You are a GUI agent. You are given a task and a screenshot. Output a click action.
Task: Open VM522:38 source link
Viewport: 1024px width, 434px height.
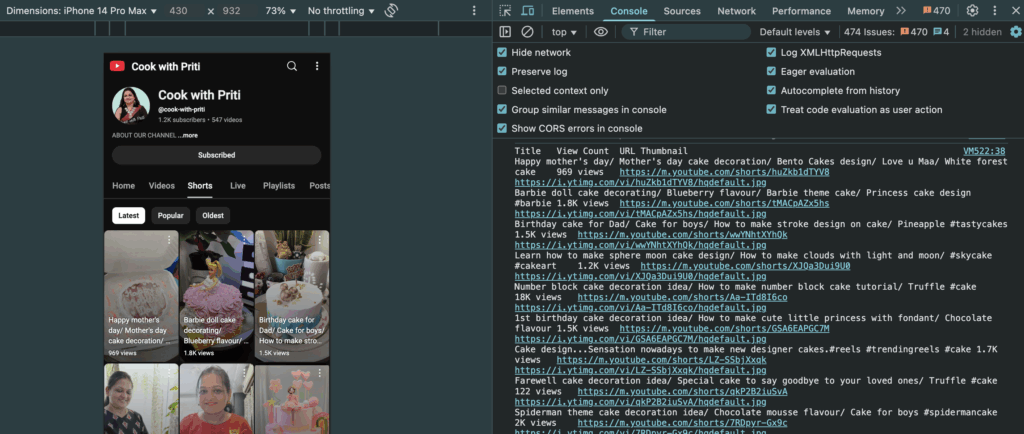(x=984, y=151)
